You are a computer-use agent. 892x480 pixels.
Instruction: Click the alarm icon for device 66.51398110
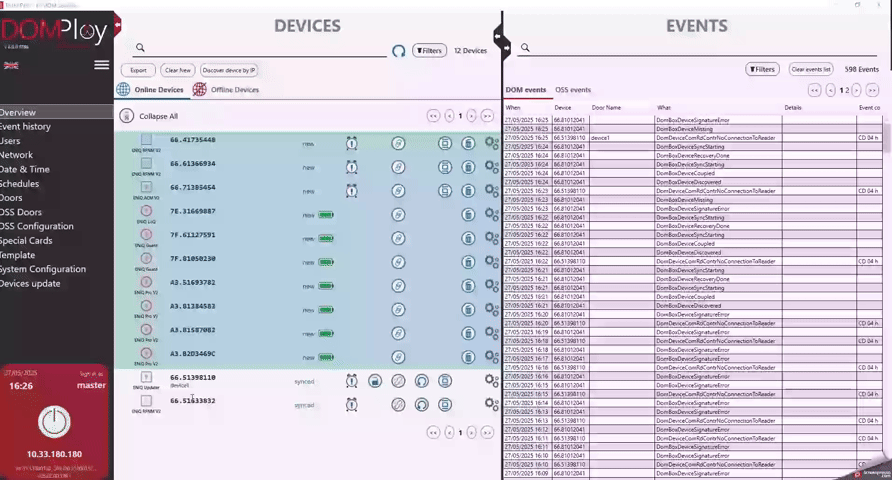[352, 380]
